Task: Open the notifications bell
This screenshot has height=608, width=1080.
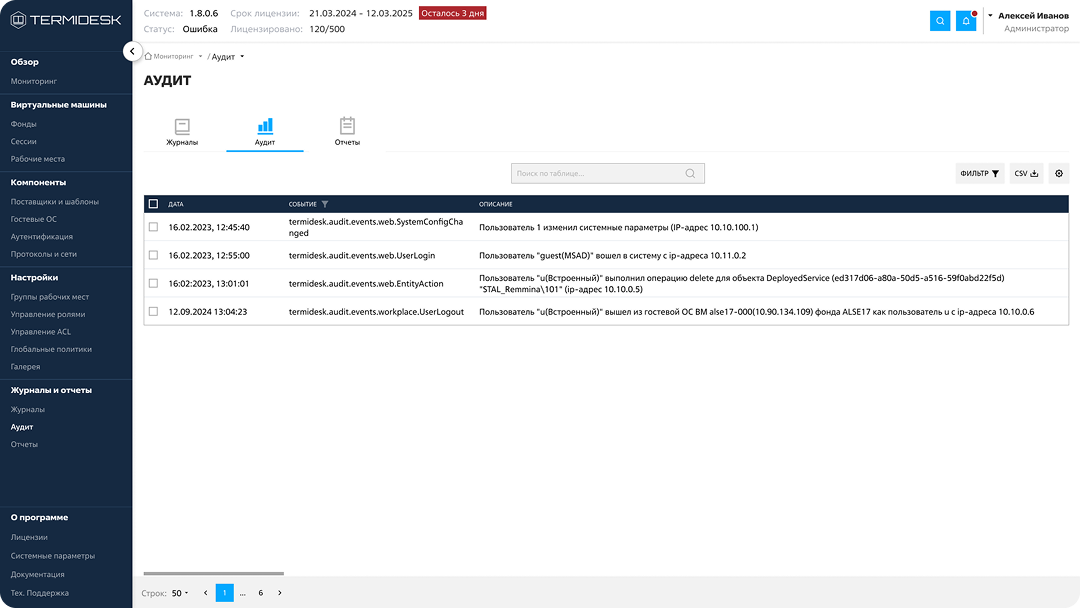Action: (x=966, y=21)
